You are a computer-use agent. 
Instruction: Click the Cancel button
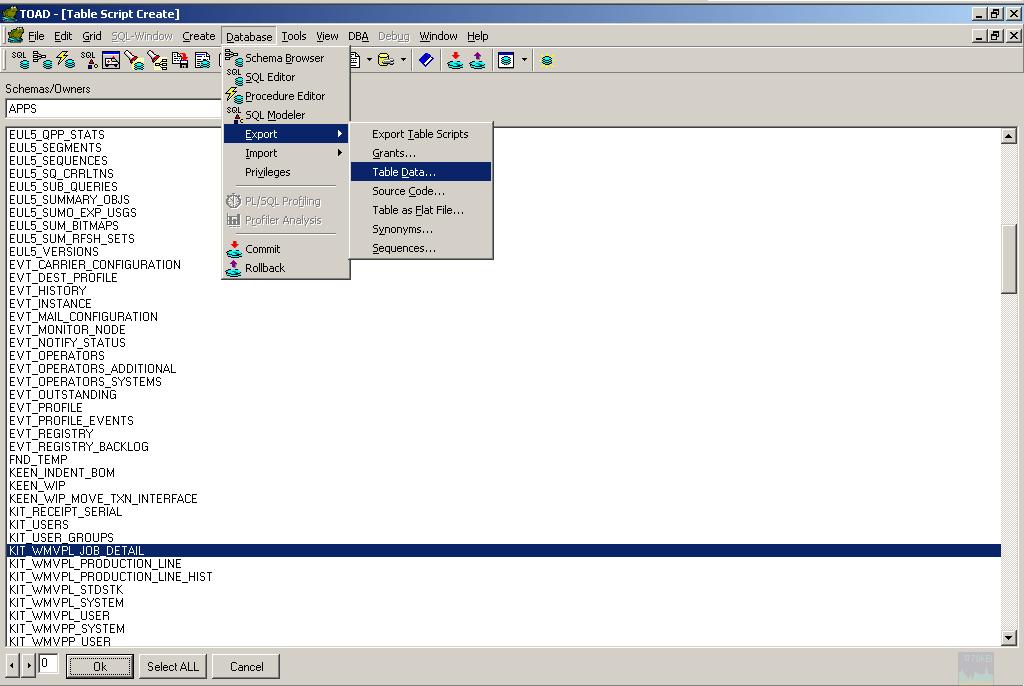click(246, 666)
